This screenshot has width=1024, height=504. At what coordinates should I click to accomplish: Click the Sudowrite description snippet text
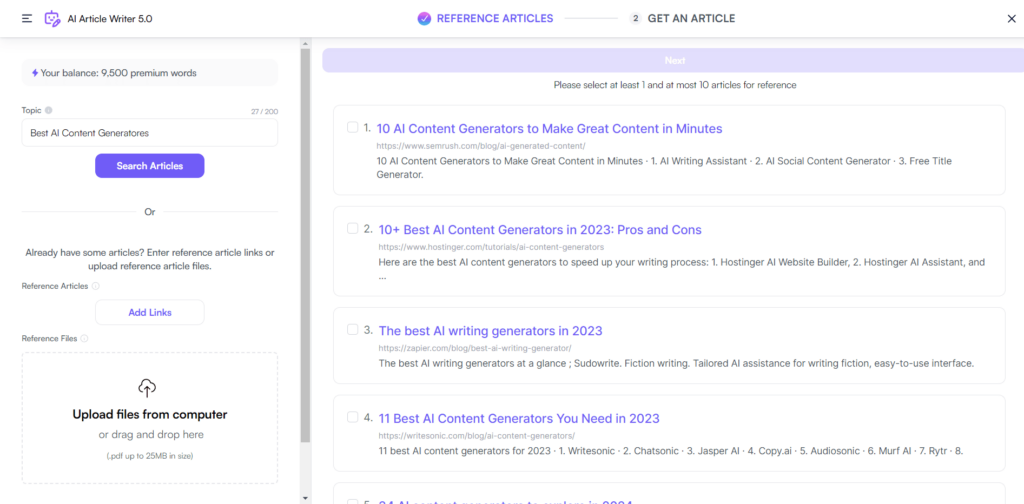pyautogui.click(x=676, y=363)
